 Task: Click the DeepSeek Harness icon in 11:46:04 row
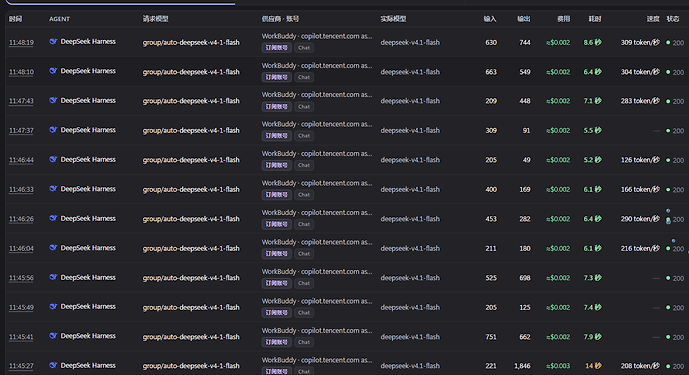tap(53, 248)
